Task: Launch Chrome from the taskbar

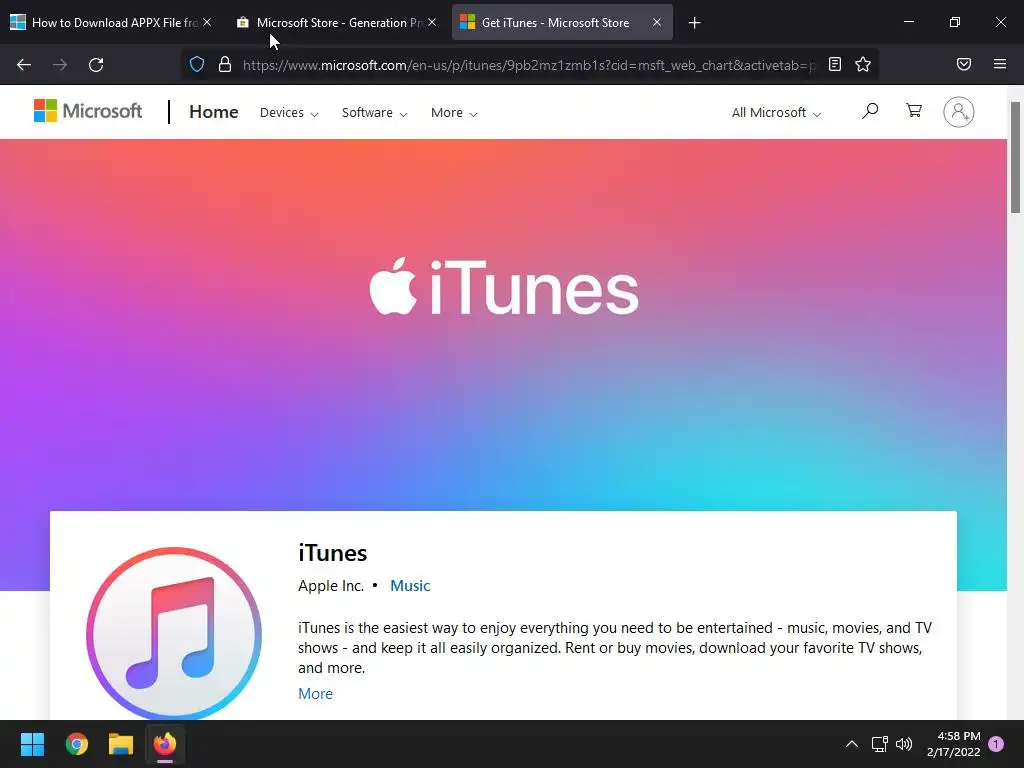Action: pyautogui.click(x=76, y=744)
